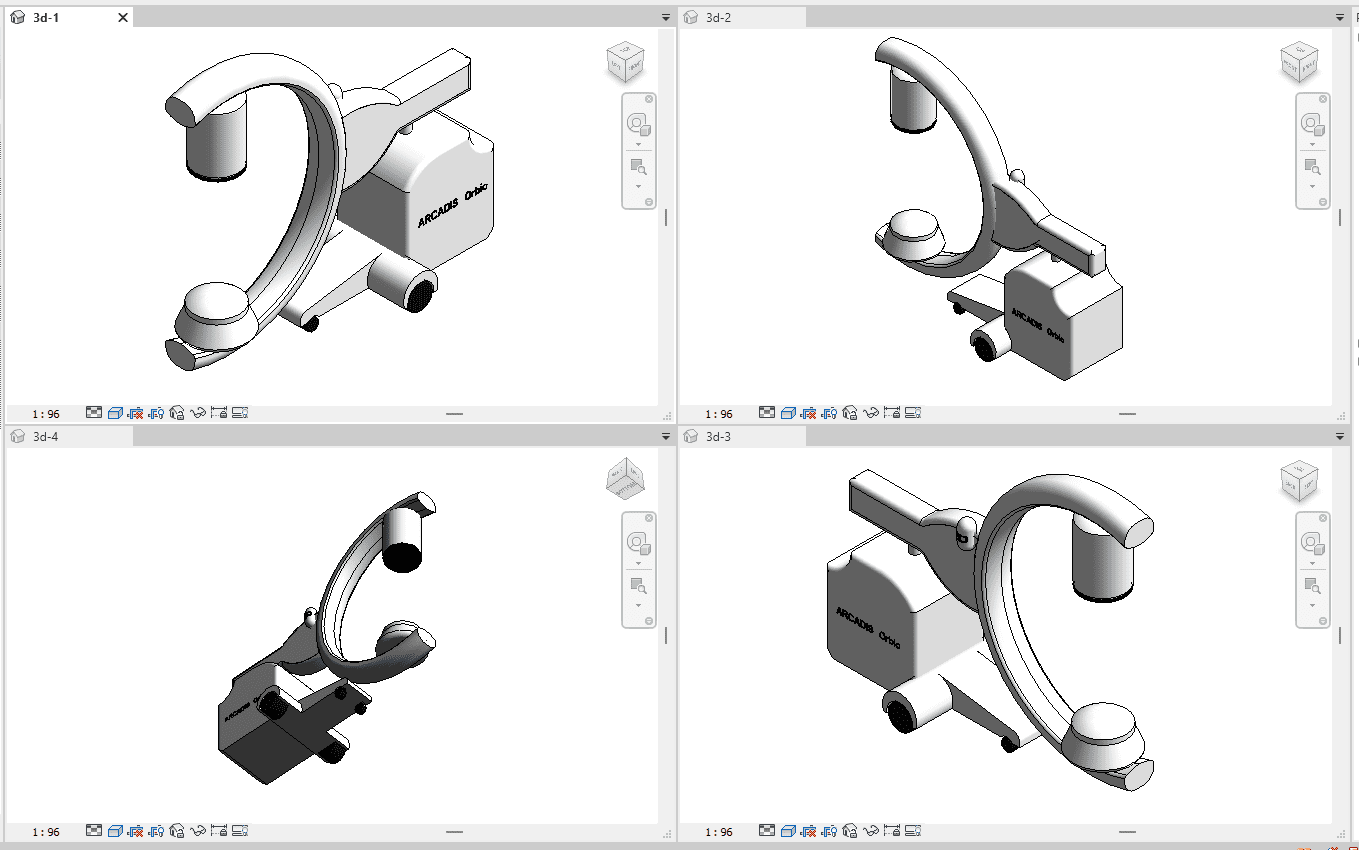Toggle Crop View in the 3d-1 view

point(136,412)
